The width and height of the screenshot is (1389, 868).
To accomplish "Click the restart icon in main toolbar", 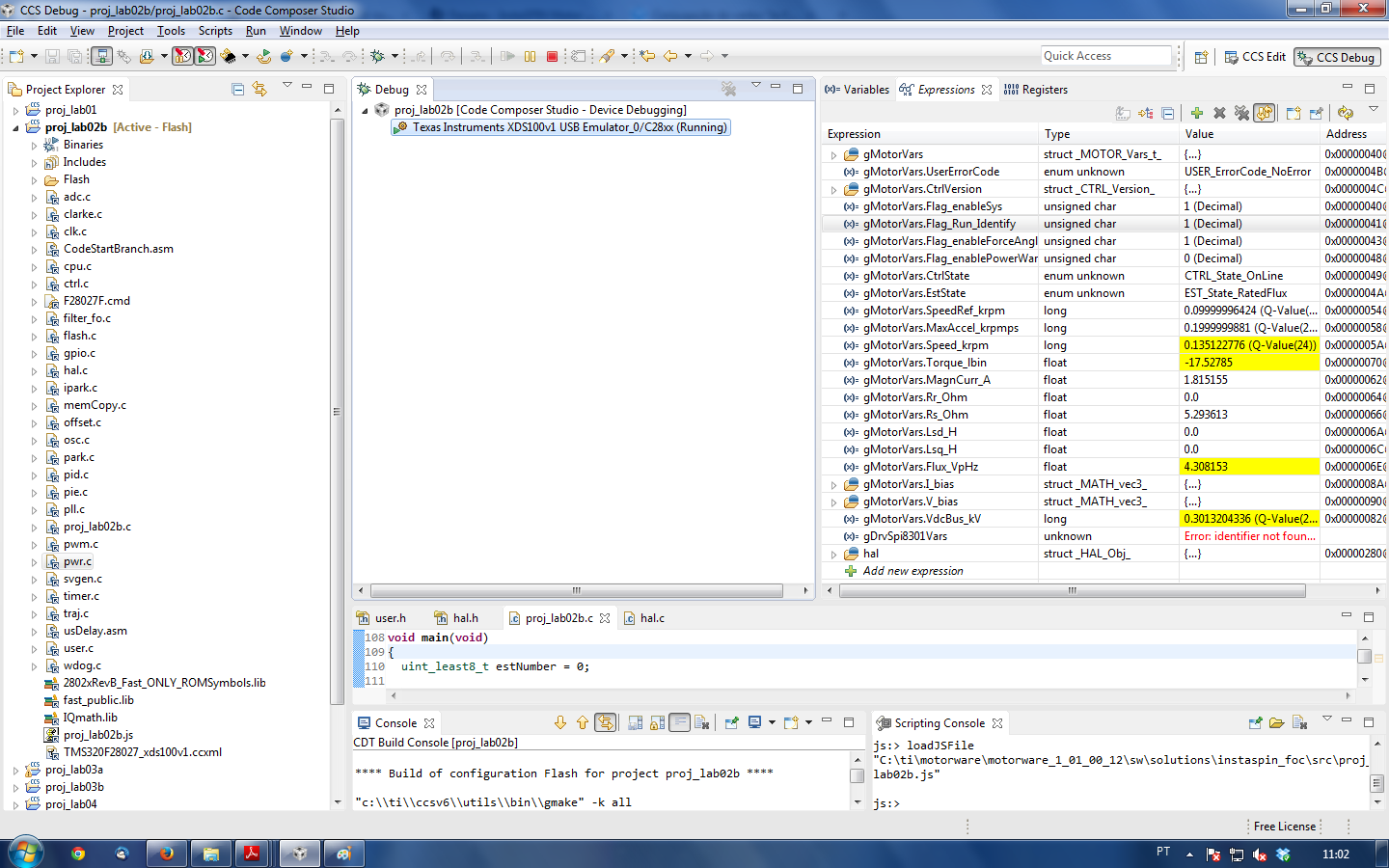I will coord(263,56).
